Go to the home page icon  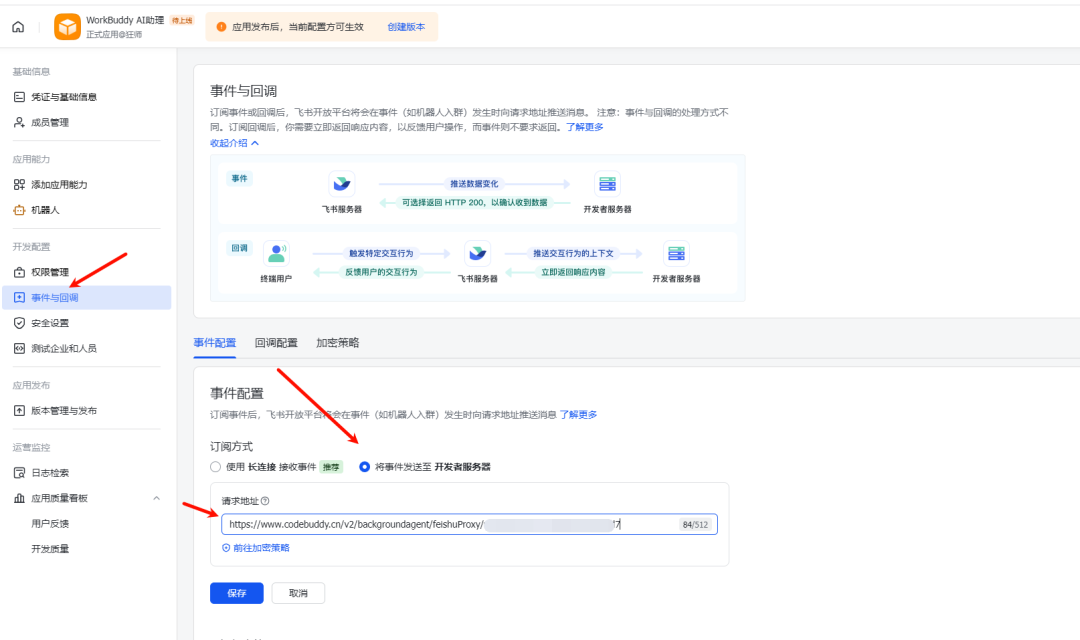coord(18,27)
